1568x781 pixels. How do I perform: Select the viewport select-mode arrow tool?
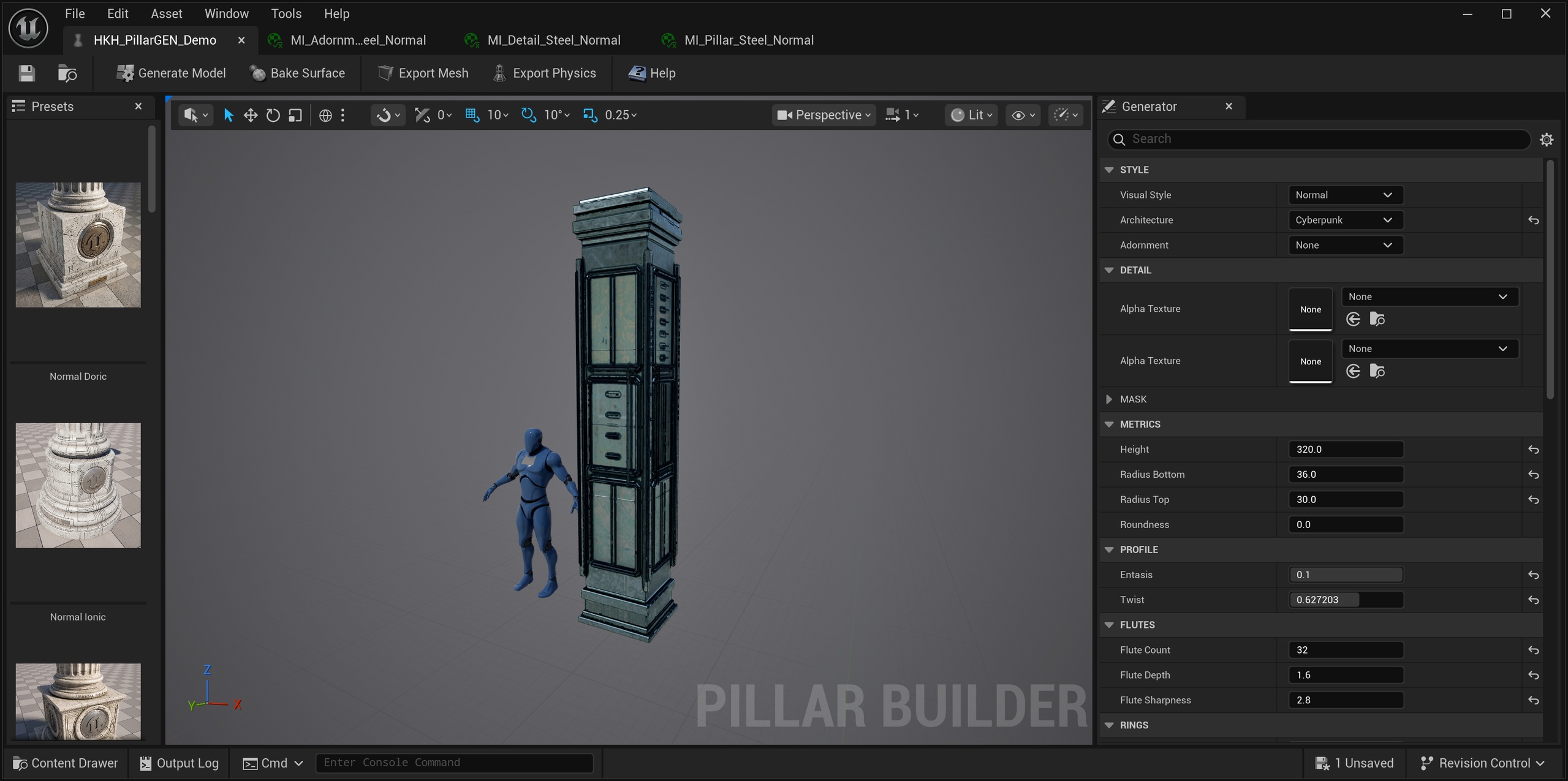point(229,115)
